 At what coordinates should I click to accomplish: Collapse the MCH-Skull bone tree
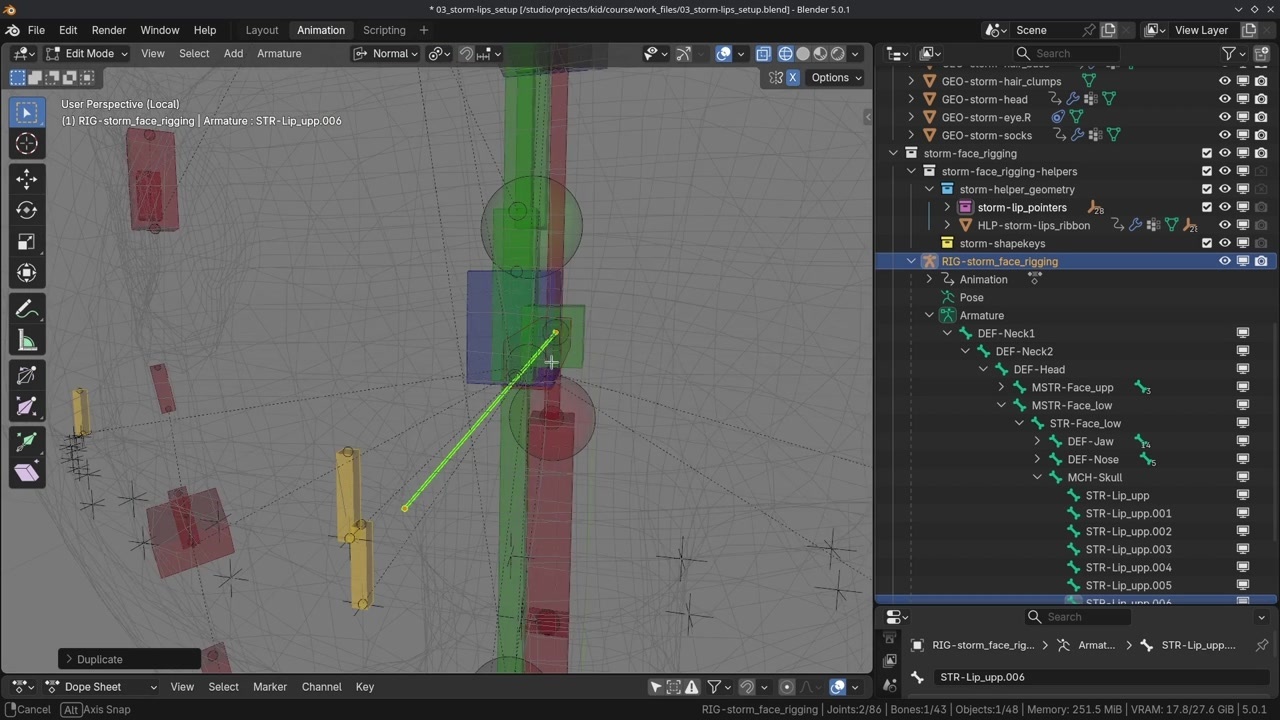1037,477
